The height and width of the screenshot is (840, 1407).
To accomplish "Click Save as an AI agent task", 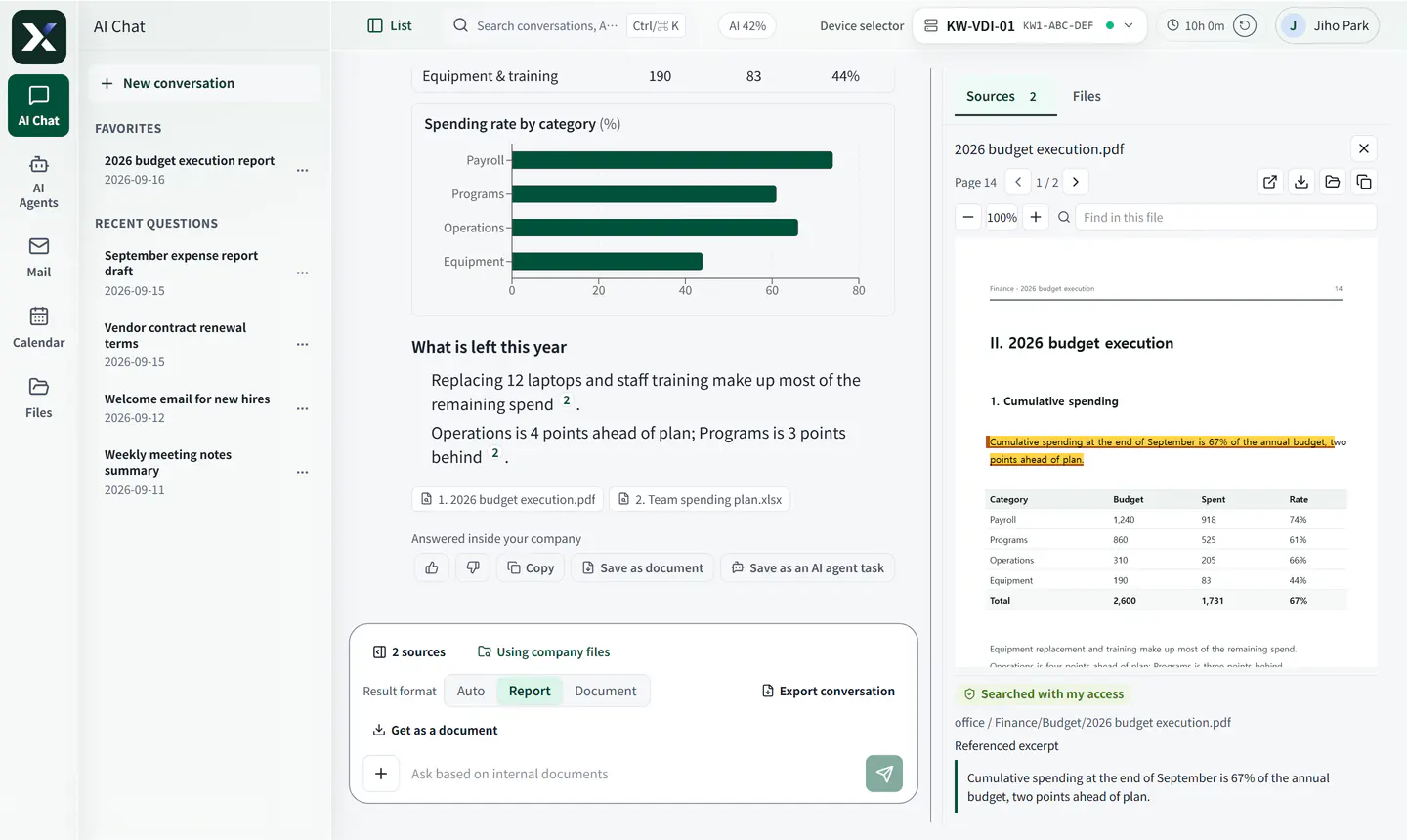I will point(808,567).
